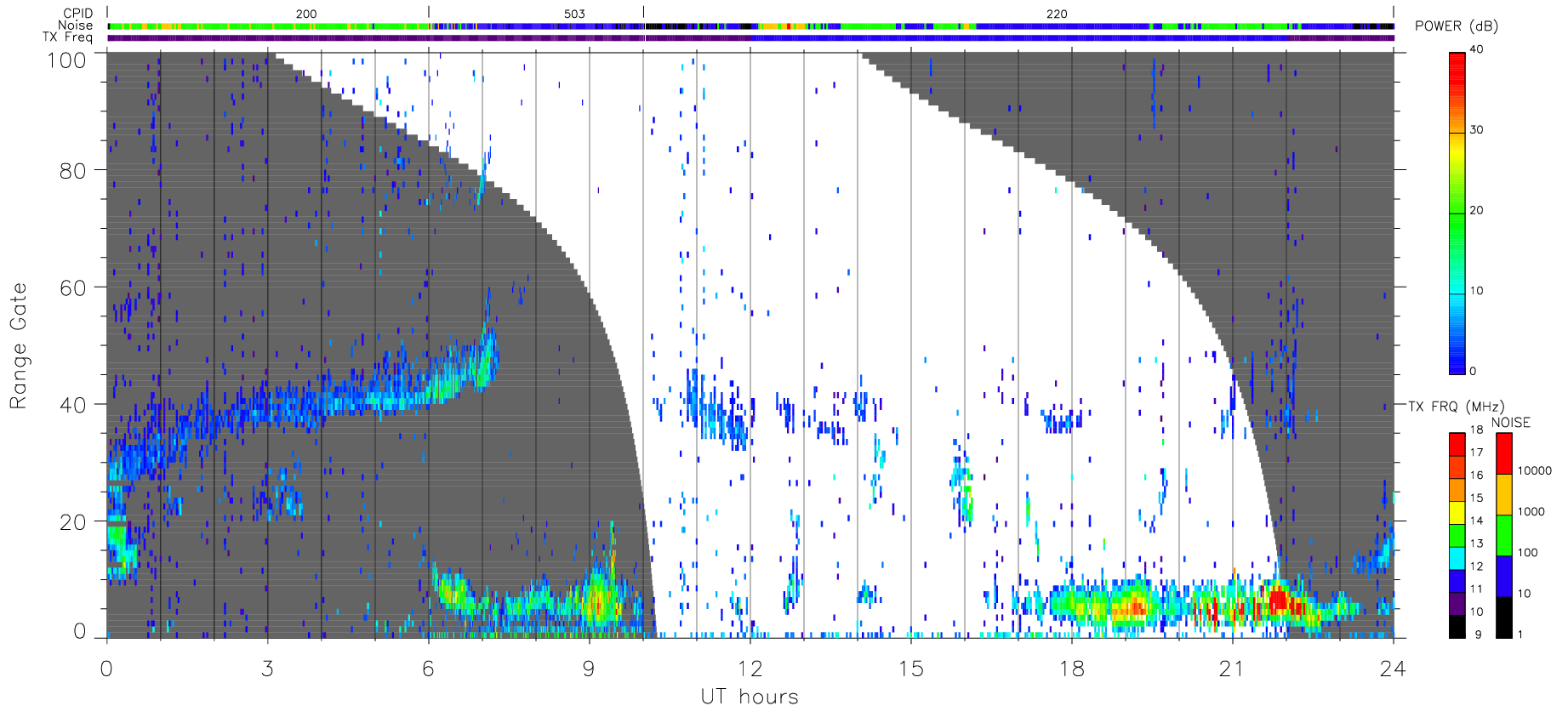This screenshot has width=1568, height=723.
Task: Click the TX FRQ (MHz) legend title
Action: tap(1456, 407)
